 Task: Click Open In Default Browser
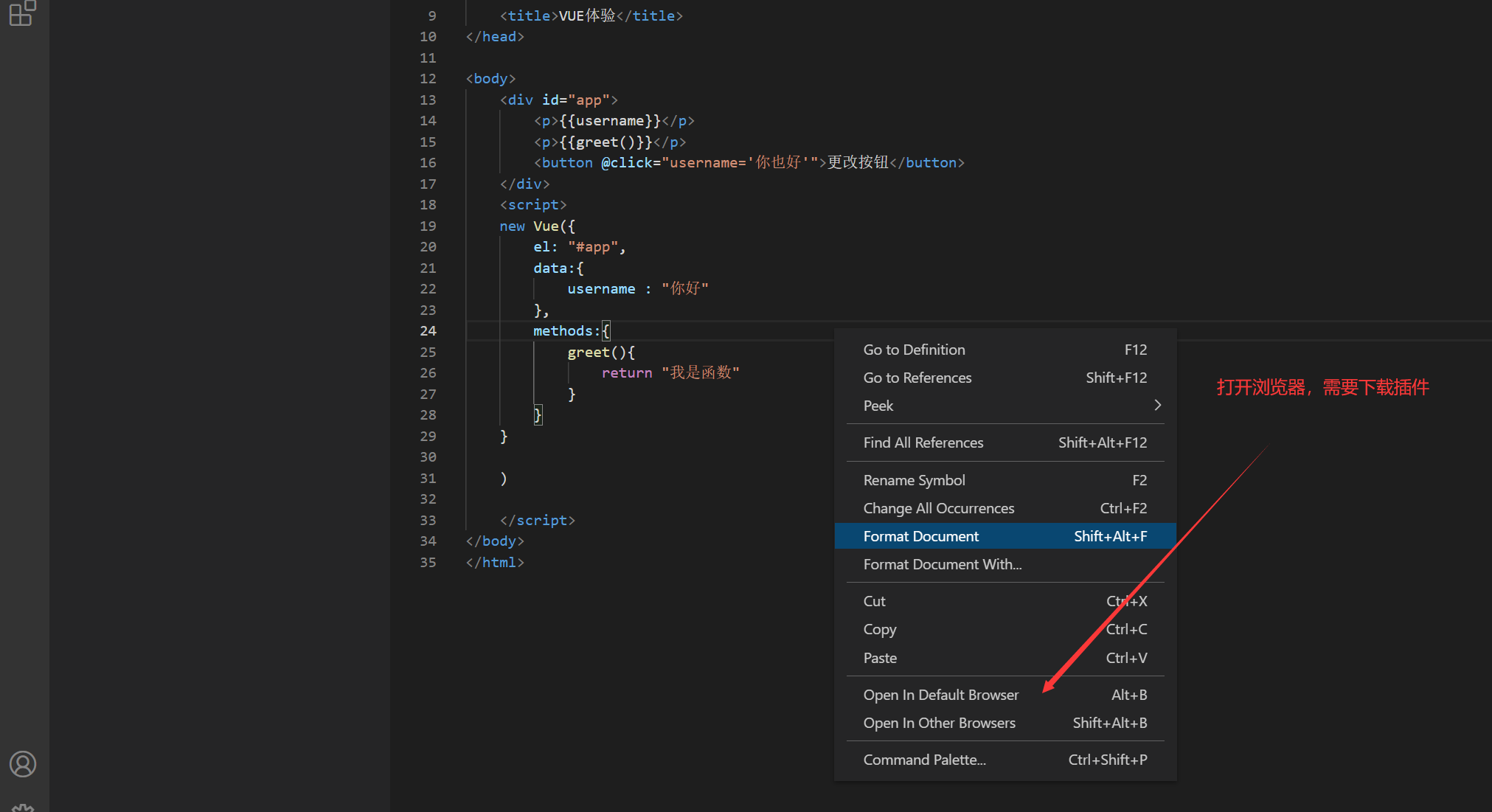coord(940,695)
